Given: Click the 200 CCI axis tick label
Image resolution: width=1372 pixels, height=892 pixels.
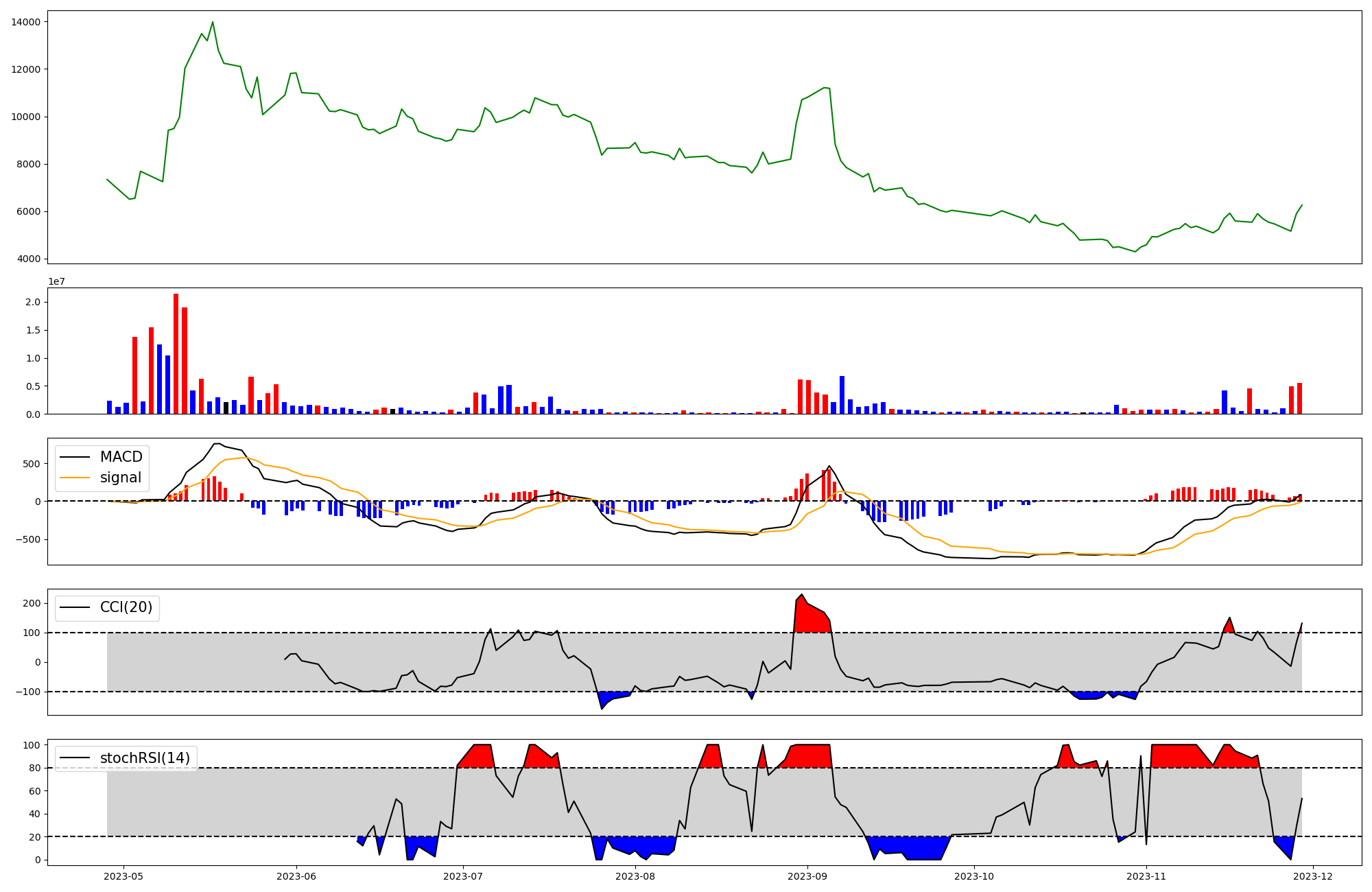Looking at the screenshot, I should (32, 603).
